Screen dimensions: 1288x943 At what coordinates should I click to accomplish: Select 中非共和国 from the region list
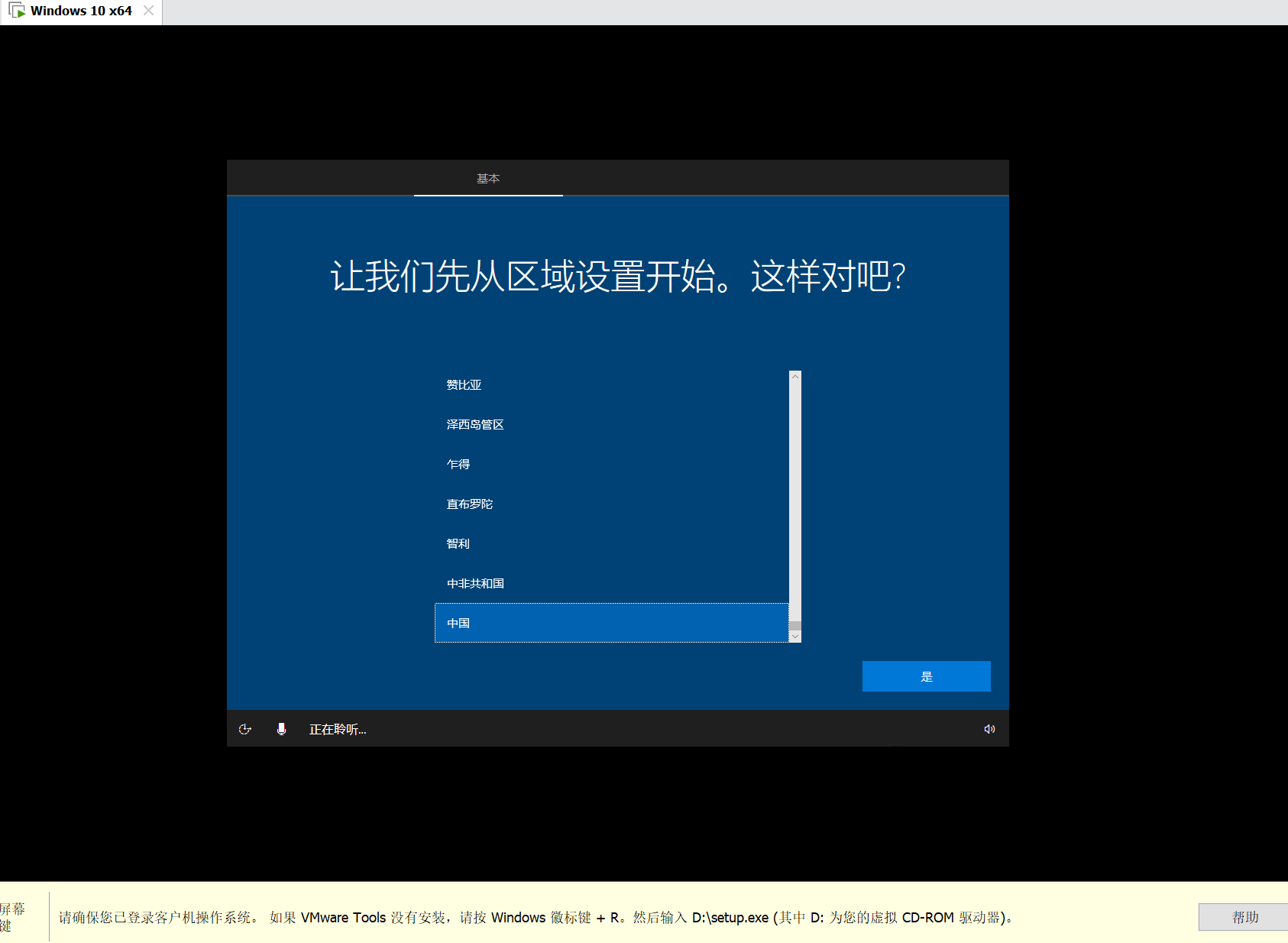611,584
